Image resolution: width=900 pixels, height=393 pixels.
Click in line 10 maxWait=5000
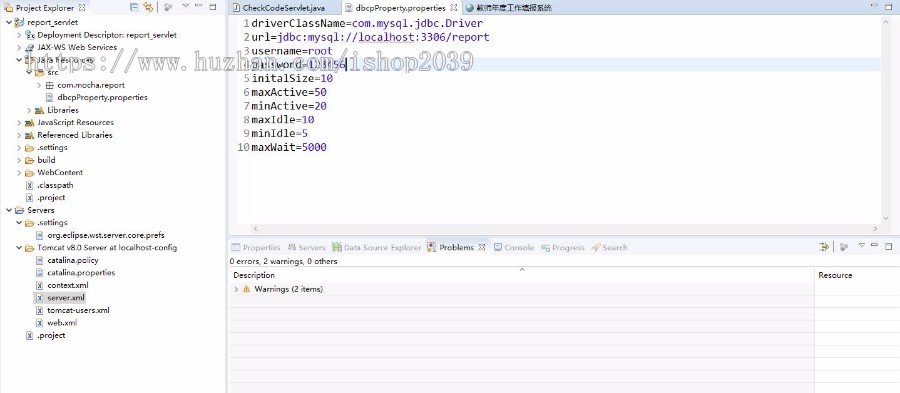289,147
